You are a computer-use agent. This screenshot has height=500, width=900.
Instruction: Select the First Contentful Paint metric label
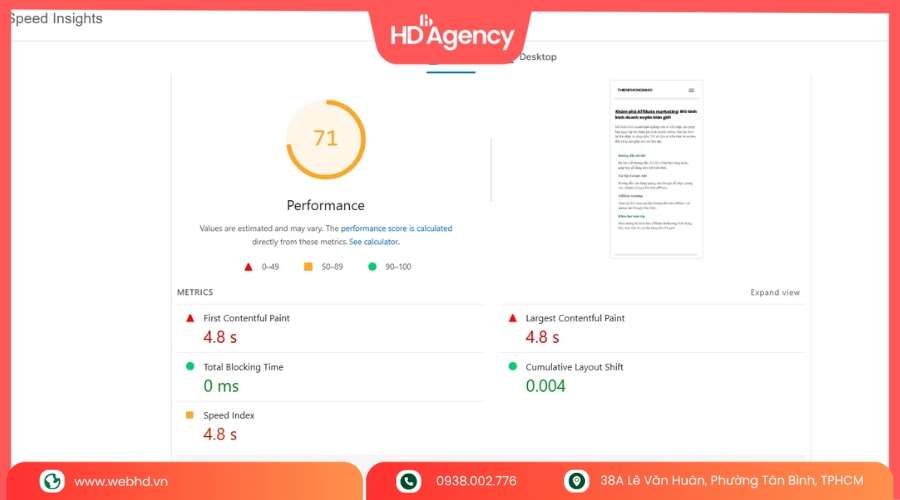pos(246,318)
